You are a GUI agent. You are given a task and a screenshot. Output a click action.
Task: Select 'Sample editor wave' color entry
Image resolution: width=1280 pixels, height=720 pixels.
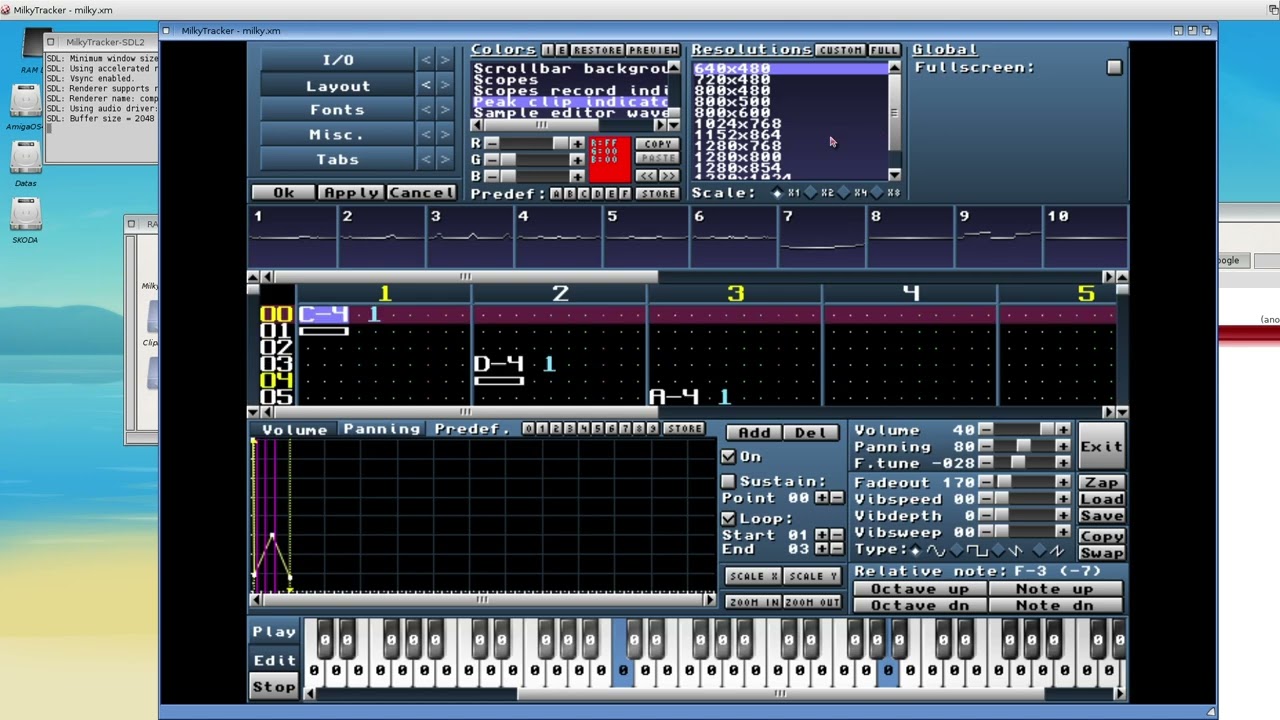point(570,113)
